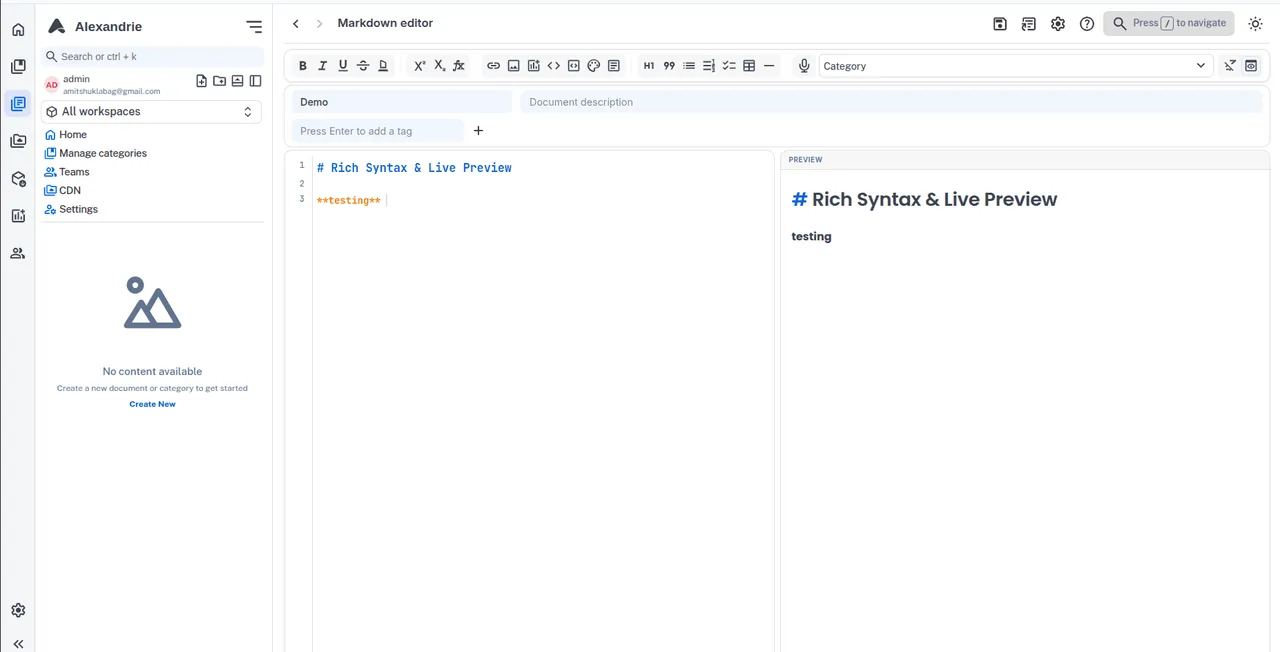
Task: Click the Press / to navigate search button
Action: tap(1169, 24)
